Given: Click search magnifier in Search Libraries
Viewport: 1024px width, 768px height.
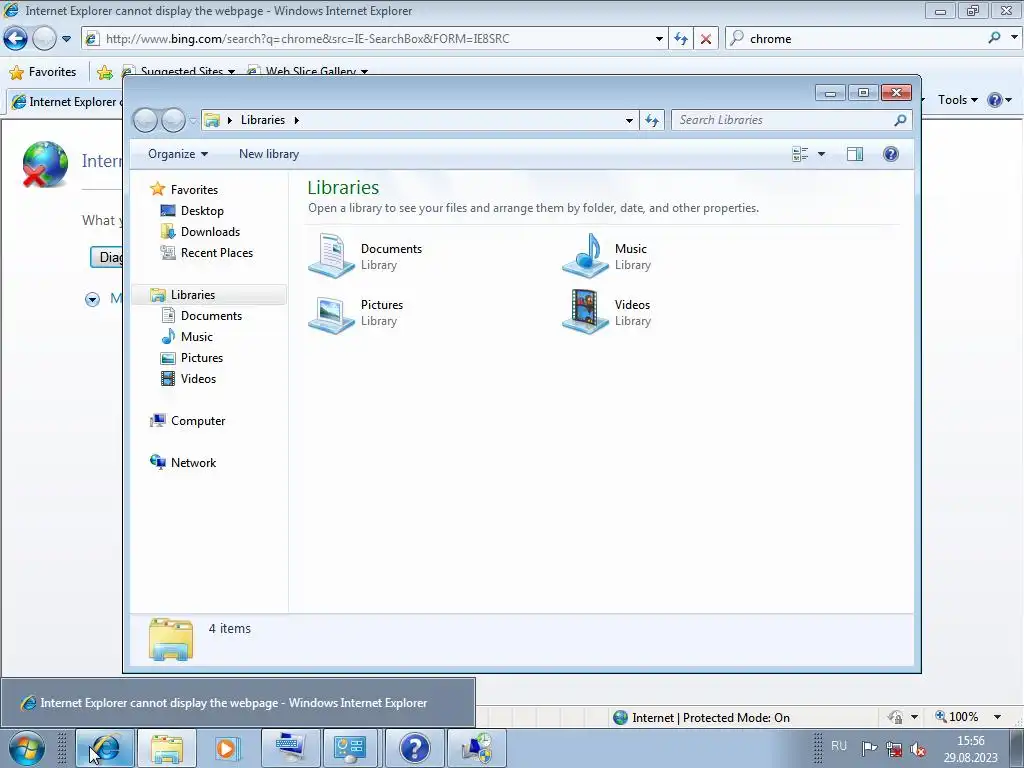Looking at the screenshot, I should [x=900, y=120].
